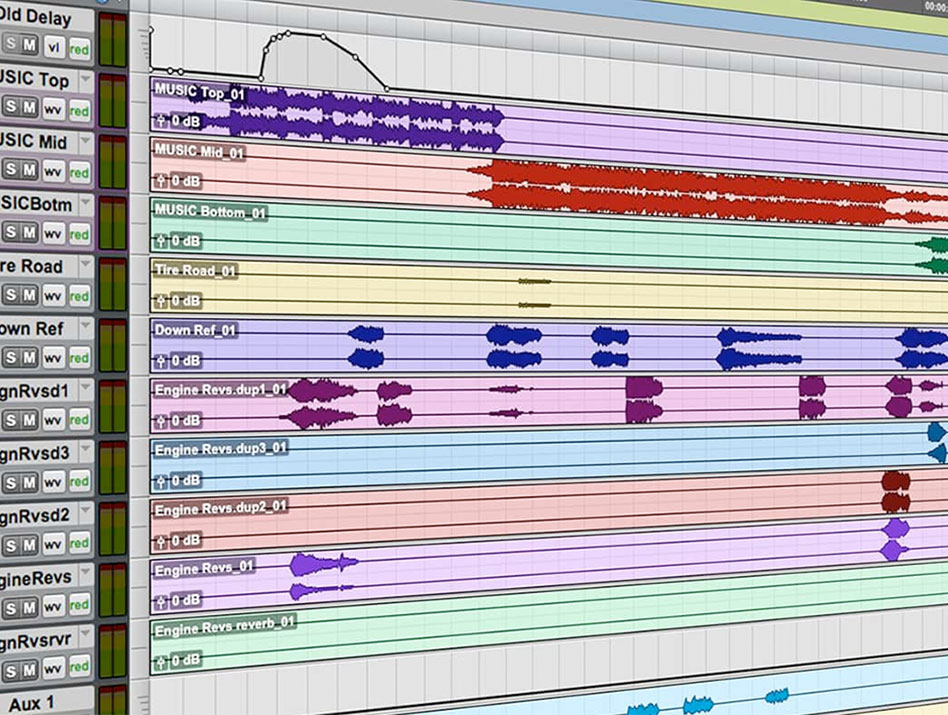Click clip gain fader icon on Tire Road_01
The image size is (948, 715).
(161, 301)
